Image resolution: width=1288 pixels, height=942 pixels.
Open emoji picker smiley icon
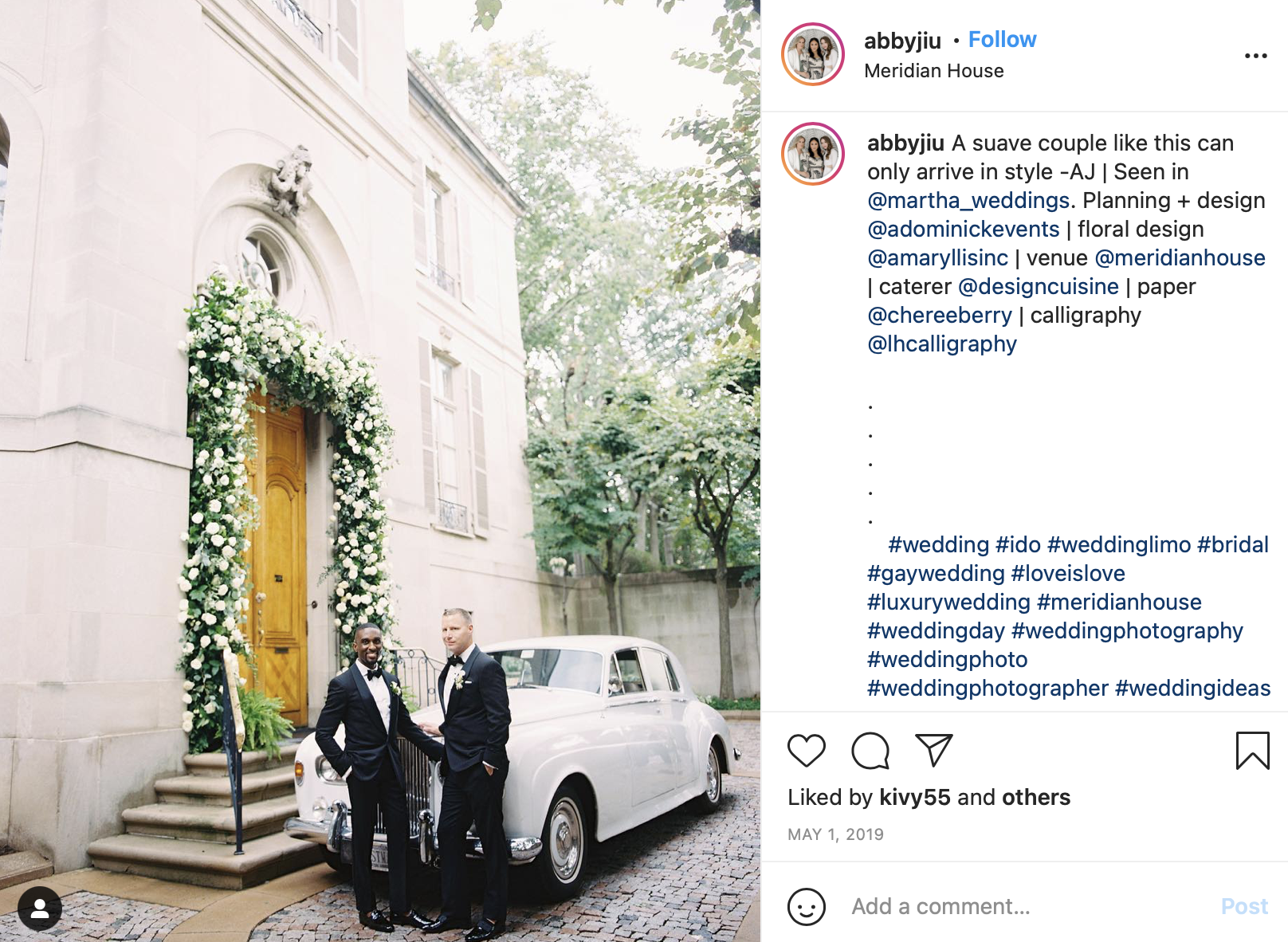(x=806, y=907)
